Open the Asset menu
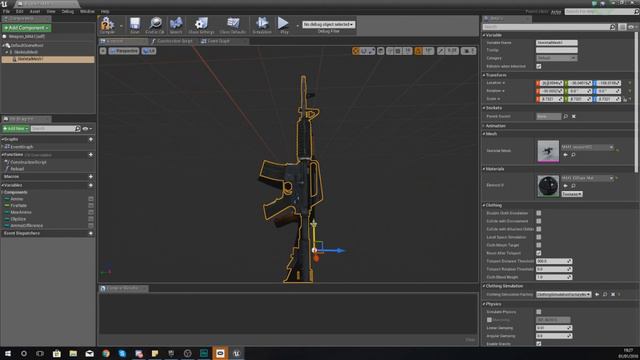Viewport: 640px width, 360px height. (x=35, y=11)
